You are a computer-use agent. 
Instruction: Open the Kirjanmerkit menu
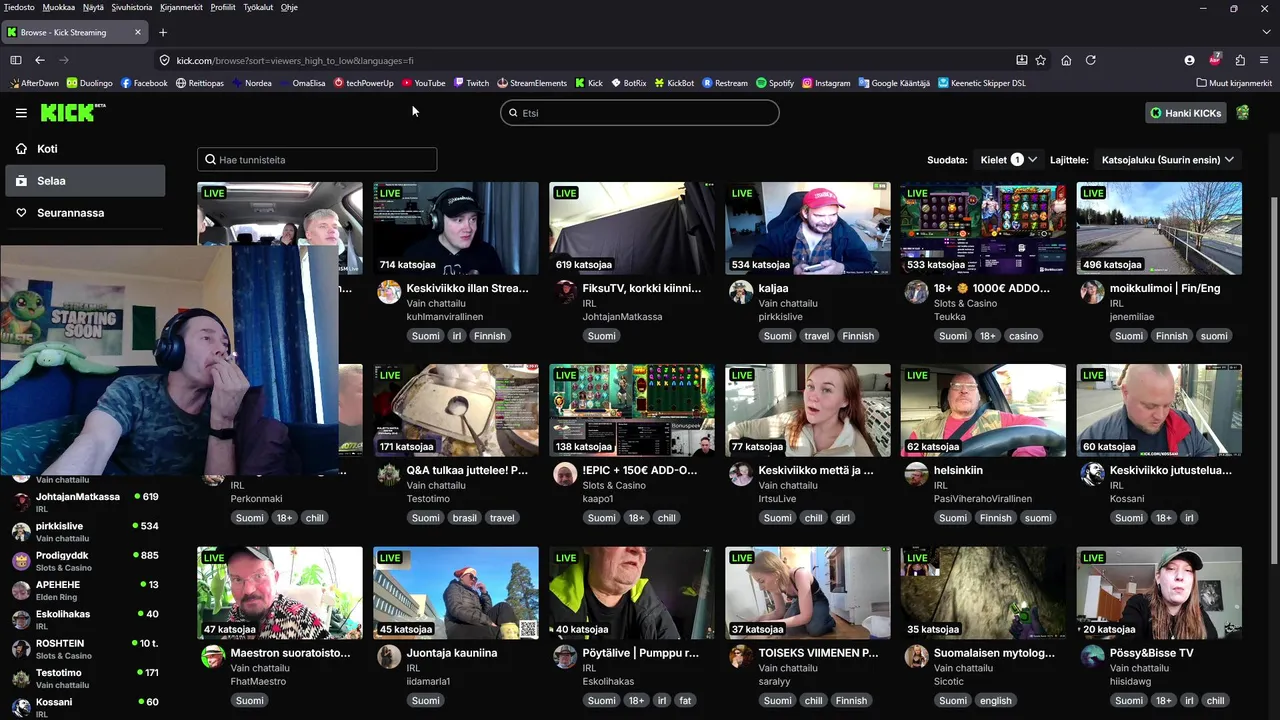pos(181,7)
